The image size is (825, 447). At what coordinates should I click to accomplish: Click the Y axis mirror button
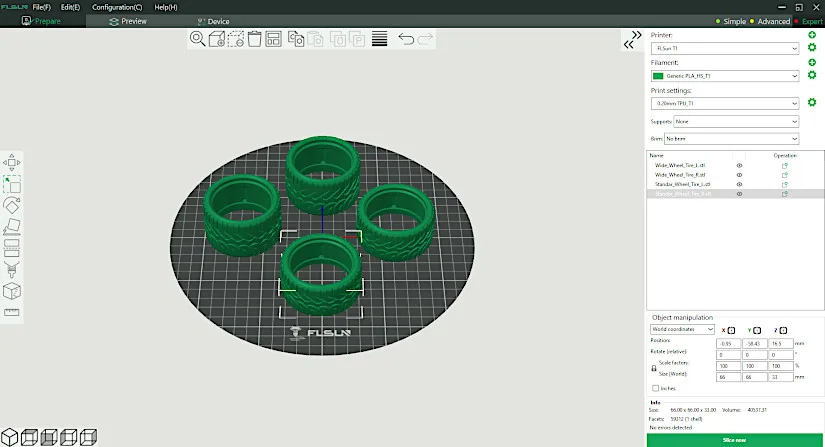coord(757,330)
